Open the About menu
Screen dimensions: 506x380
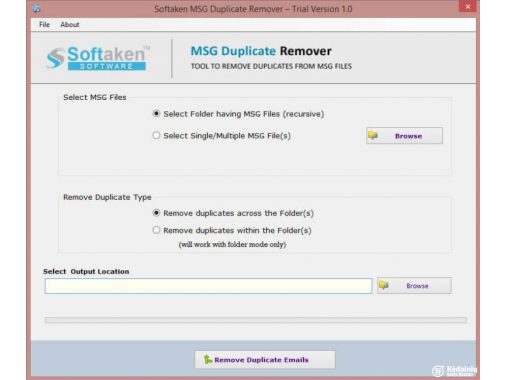coord(70,24)
